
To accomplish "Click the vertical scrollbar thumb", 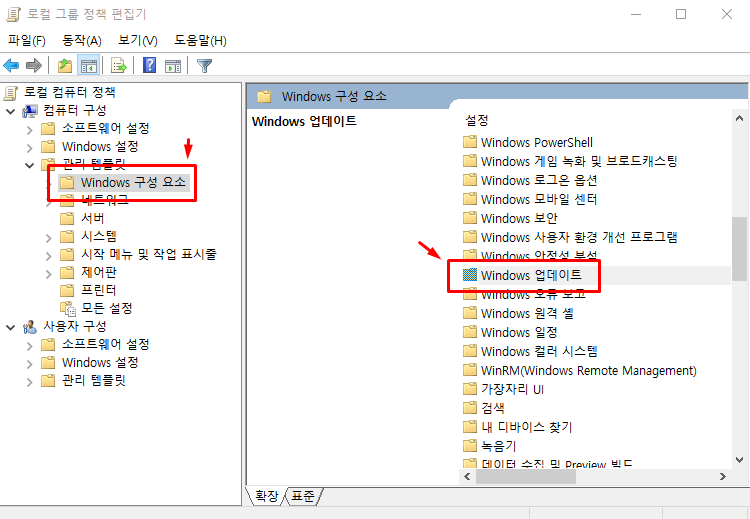I will (x=739, y=249).
